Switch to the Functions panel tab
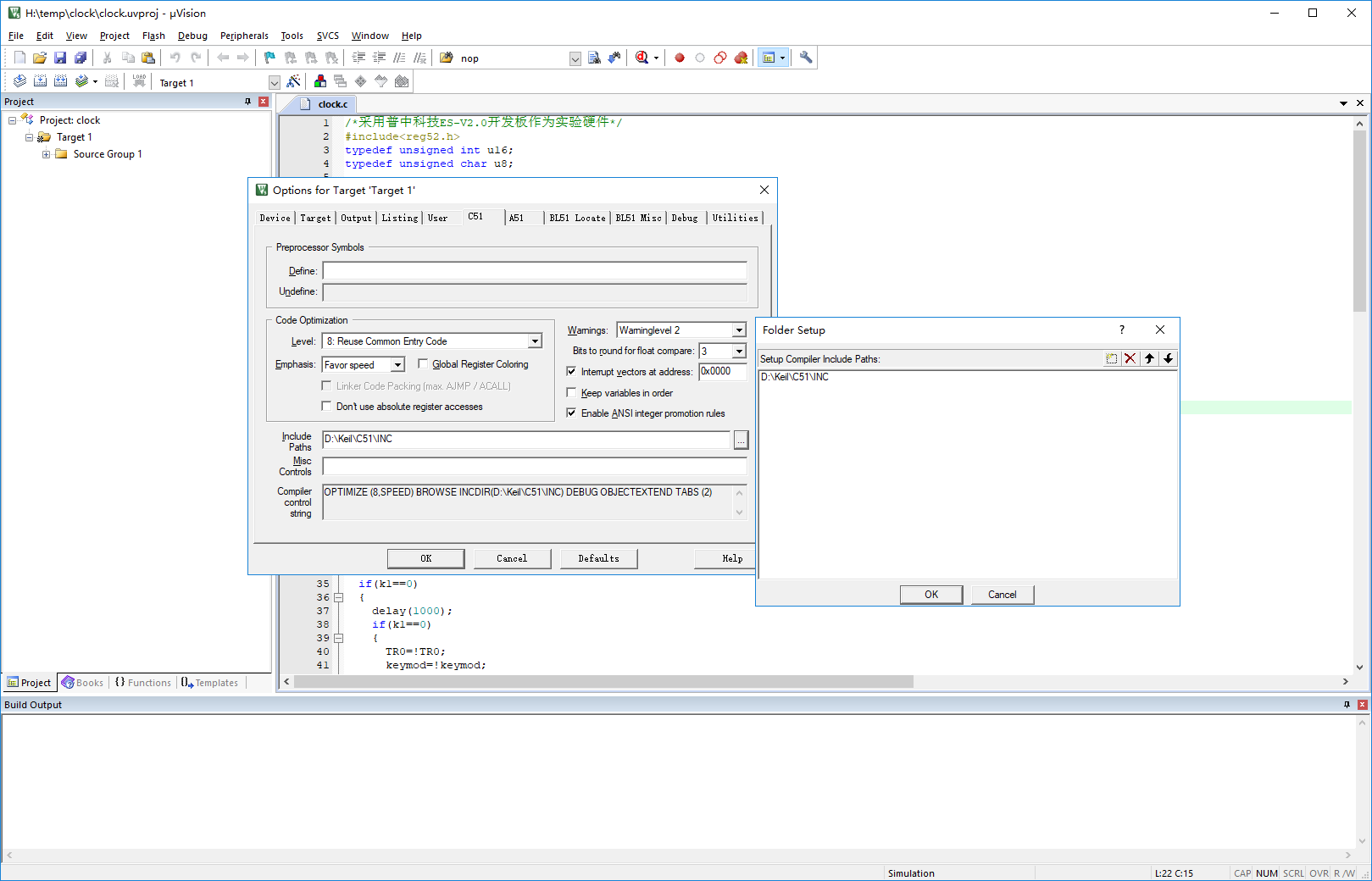This screenshot has height=881, width=1372. tap(143, 683)
